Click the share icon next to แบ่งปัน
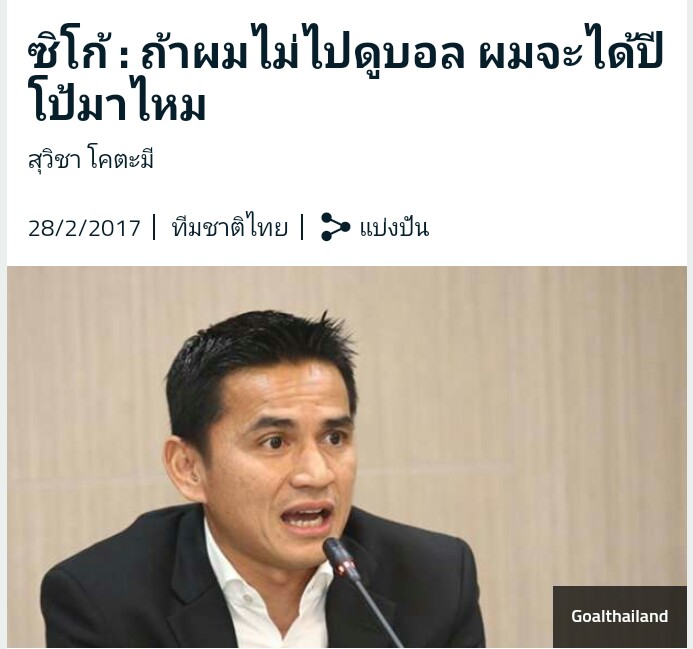Image resolution: width=693 pixels, height=649 pixels. [x=335, y=227]
